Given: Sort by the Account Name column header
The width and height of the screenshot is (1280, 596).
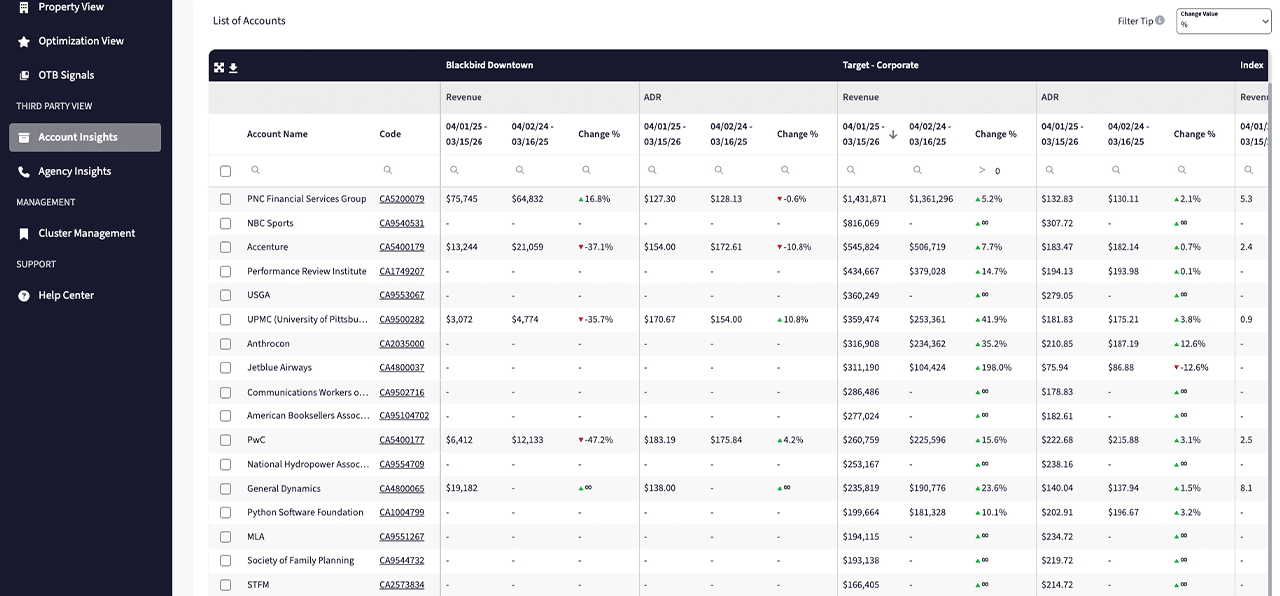Looking at the screenshot, I should tap(277, 134).
